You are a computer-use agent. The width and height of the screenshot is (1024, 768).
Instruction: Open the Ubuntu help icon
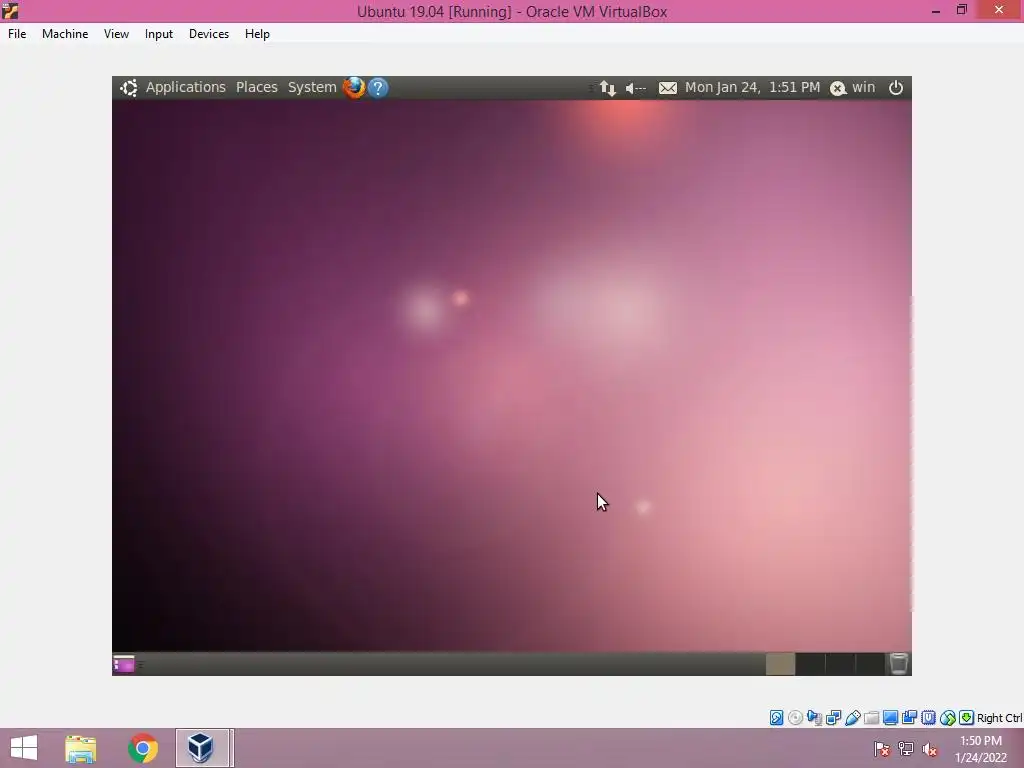tap(378, 88)
